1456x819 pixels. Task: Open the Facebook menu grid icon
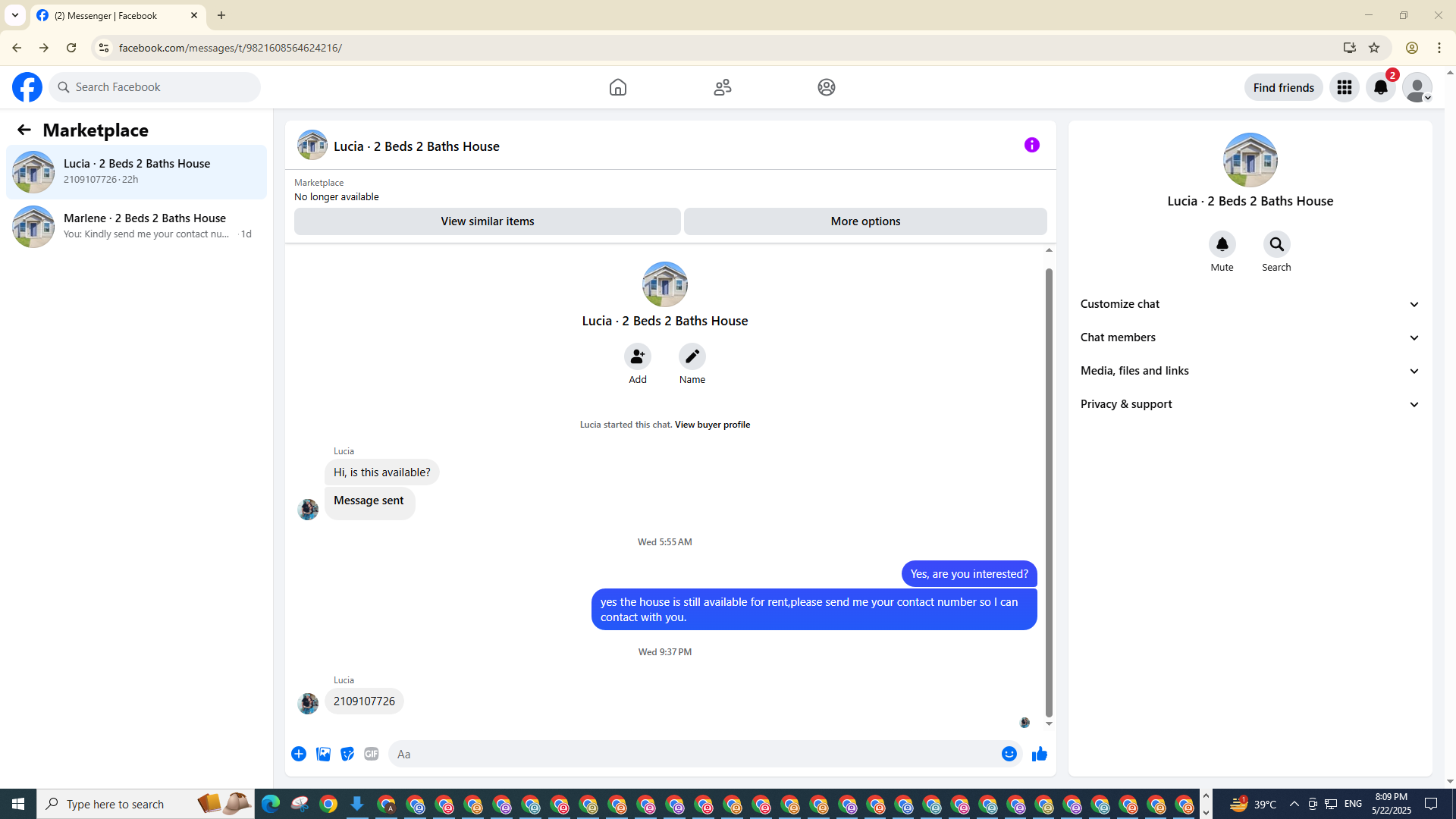click(x=1345, y=87)
